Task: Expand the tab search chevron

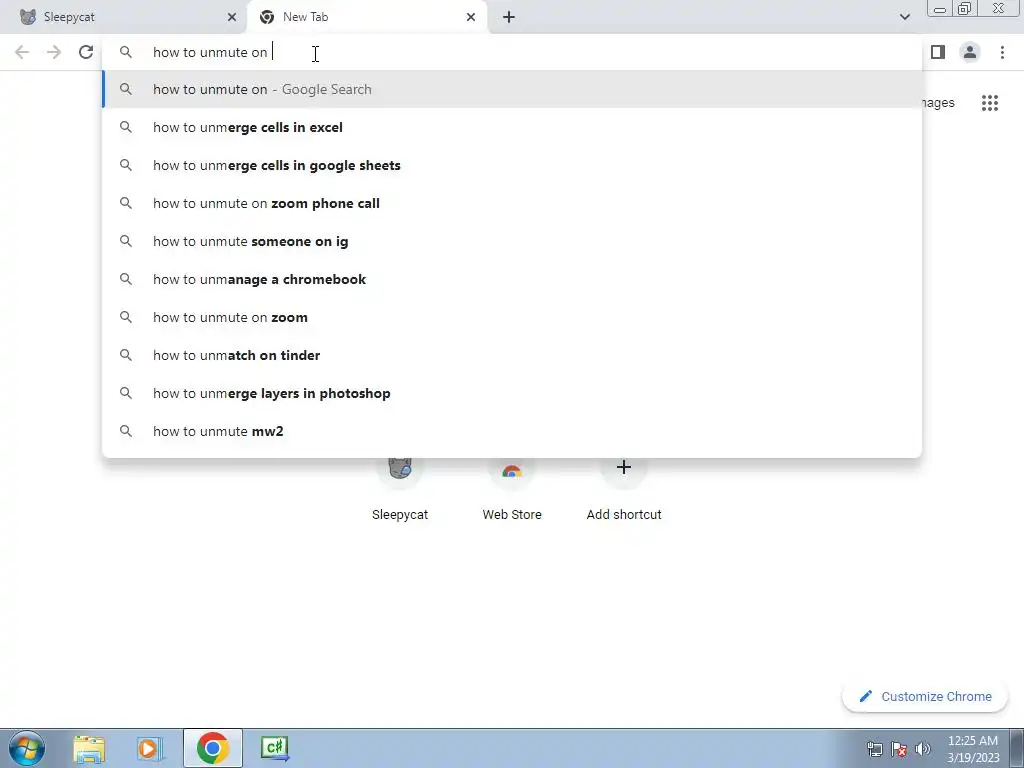Action: click(x=904, y=17)
